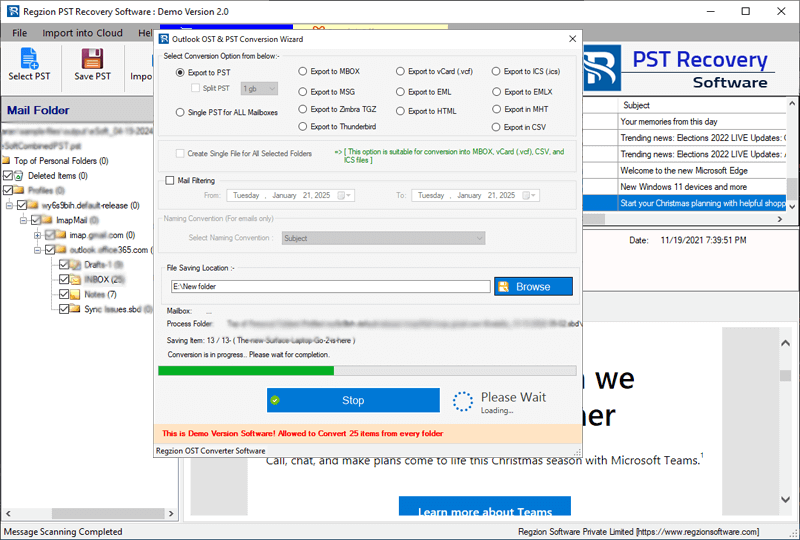The width and height of the screenshot is (800, 540).
Task: Open the Import into Cloud menu
Action: coord(82,33)
